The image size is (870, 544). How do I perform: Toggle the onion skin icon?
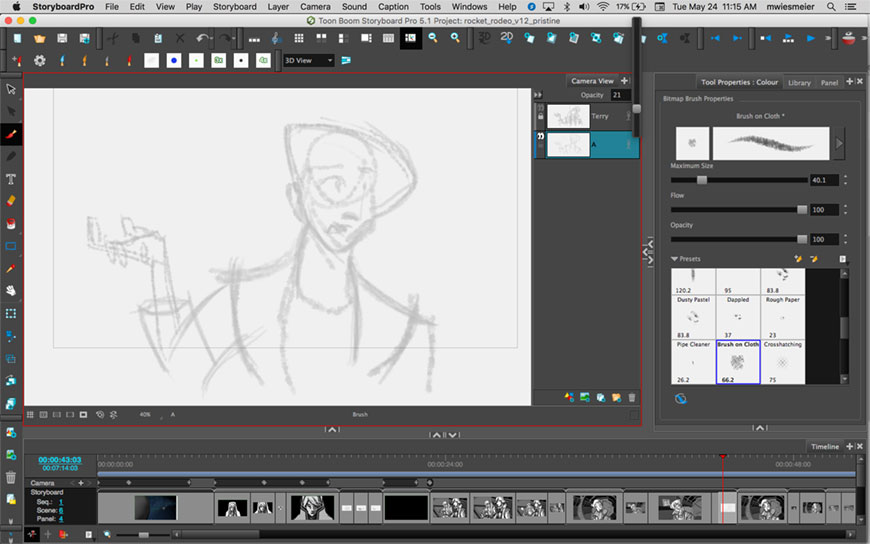(x=100, y=415)
